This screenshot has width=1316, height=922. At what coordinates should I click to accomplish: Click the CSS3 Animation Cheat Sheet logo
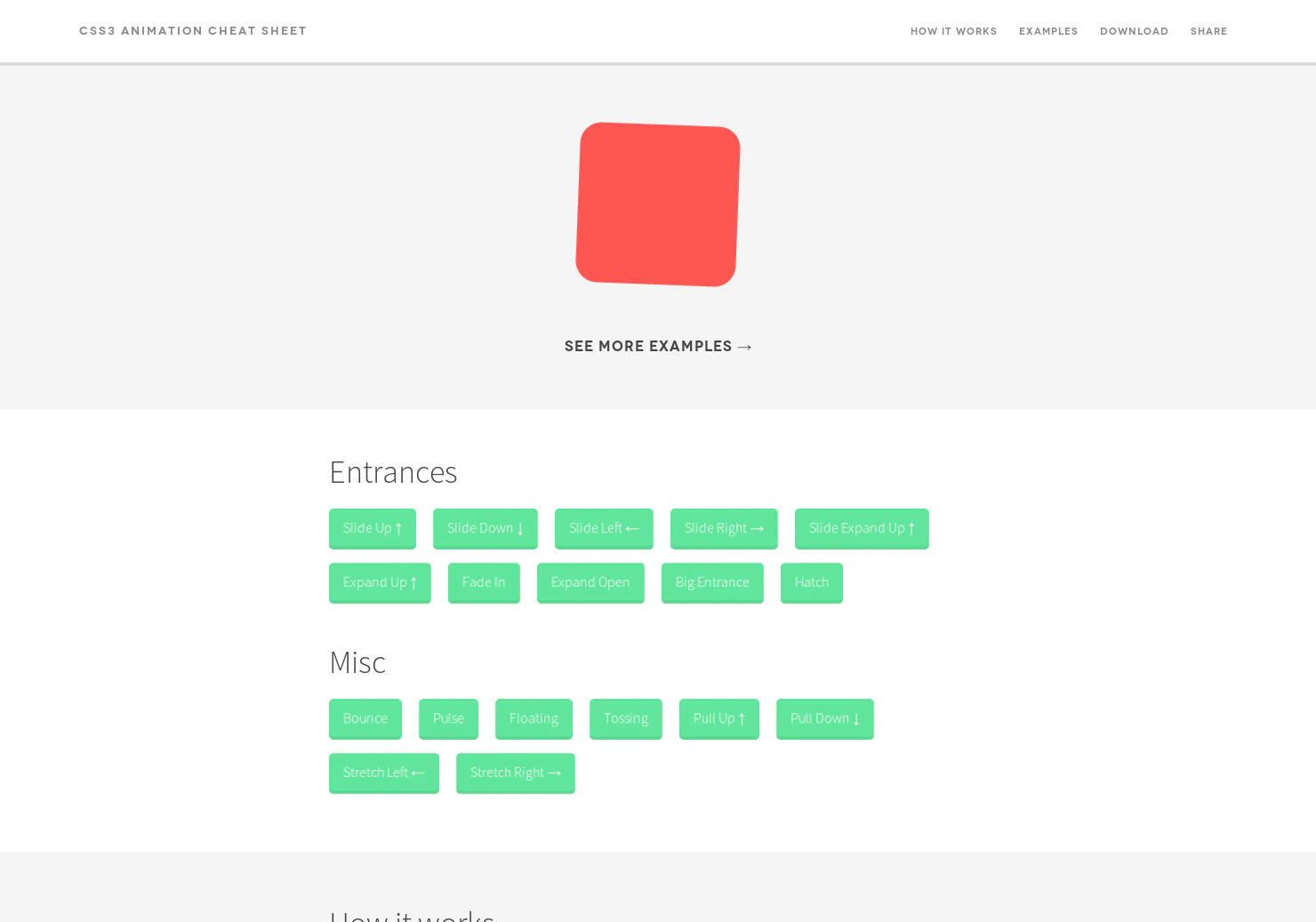click(193, 30)
